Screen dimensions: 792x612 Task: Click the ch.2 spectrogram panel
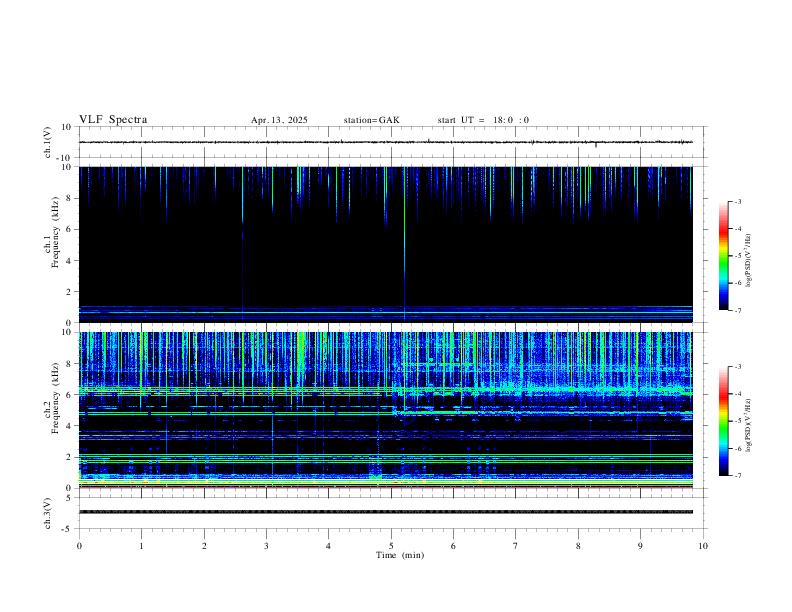point(386,410)
